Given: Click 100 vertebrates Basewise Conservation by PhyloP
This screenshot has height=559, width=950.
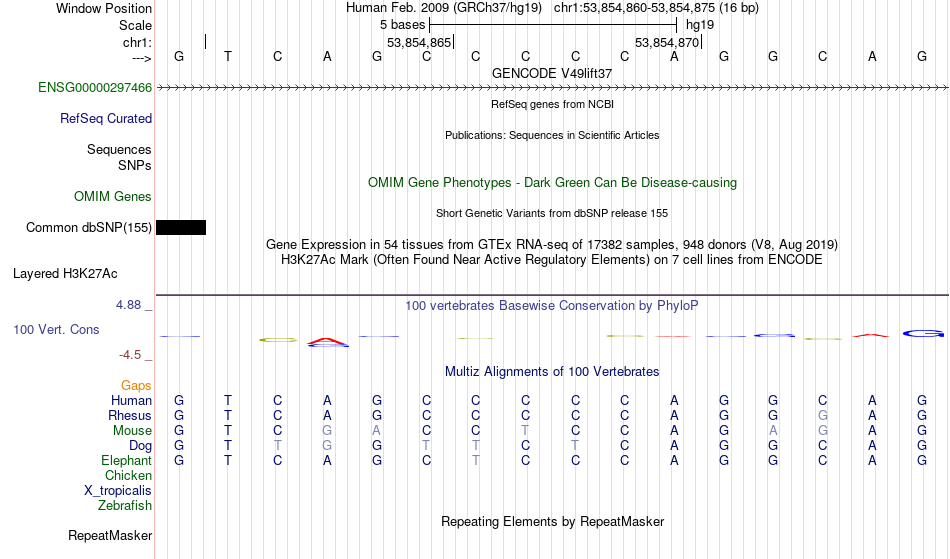Looking at the screenshot, I should (x=552, y=306).
